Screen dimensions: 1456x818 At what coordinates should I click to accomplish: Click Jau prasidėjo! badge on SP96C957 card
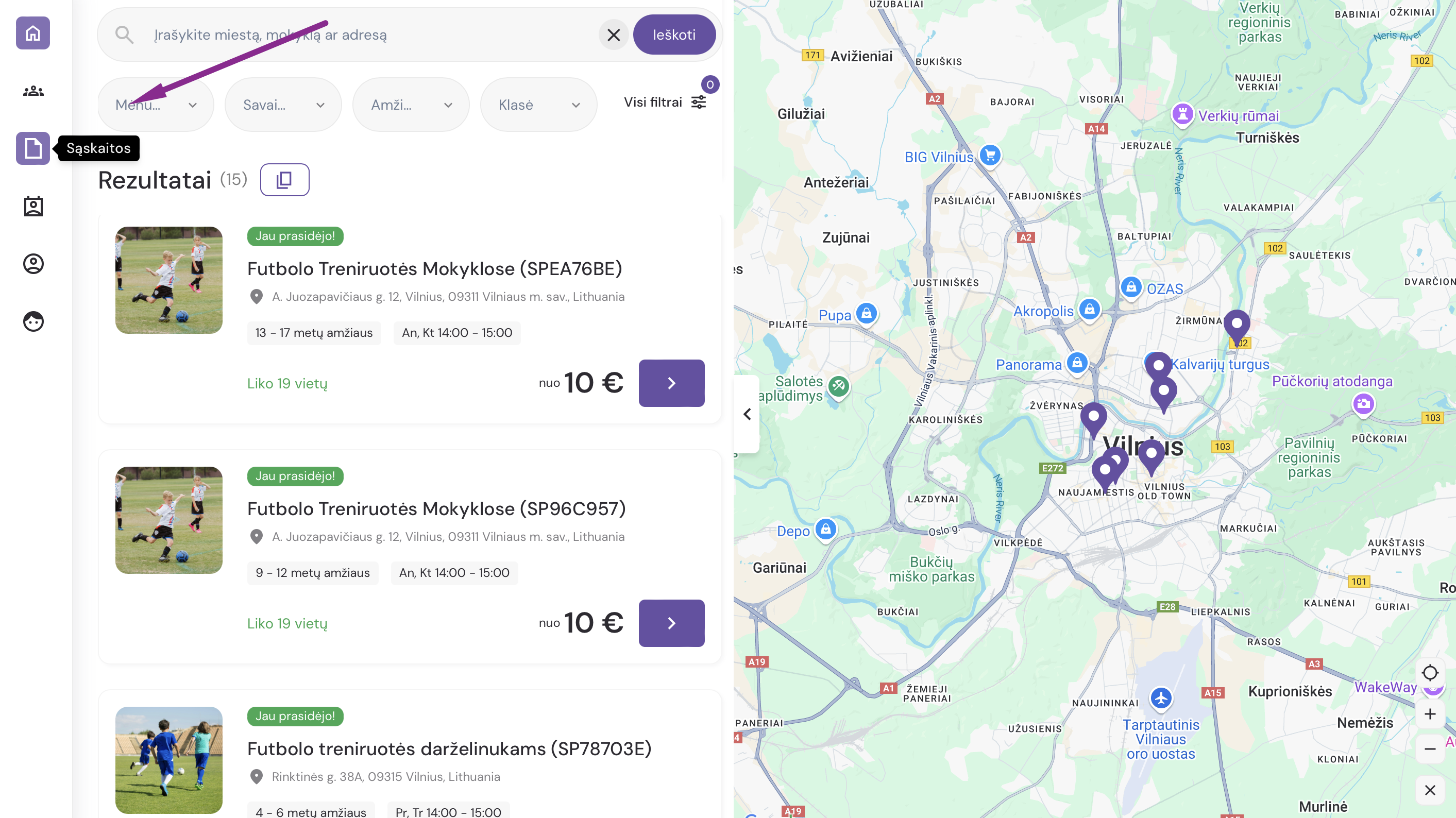coord(295,476)
